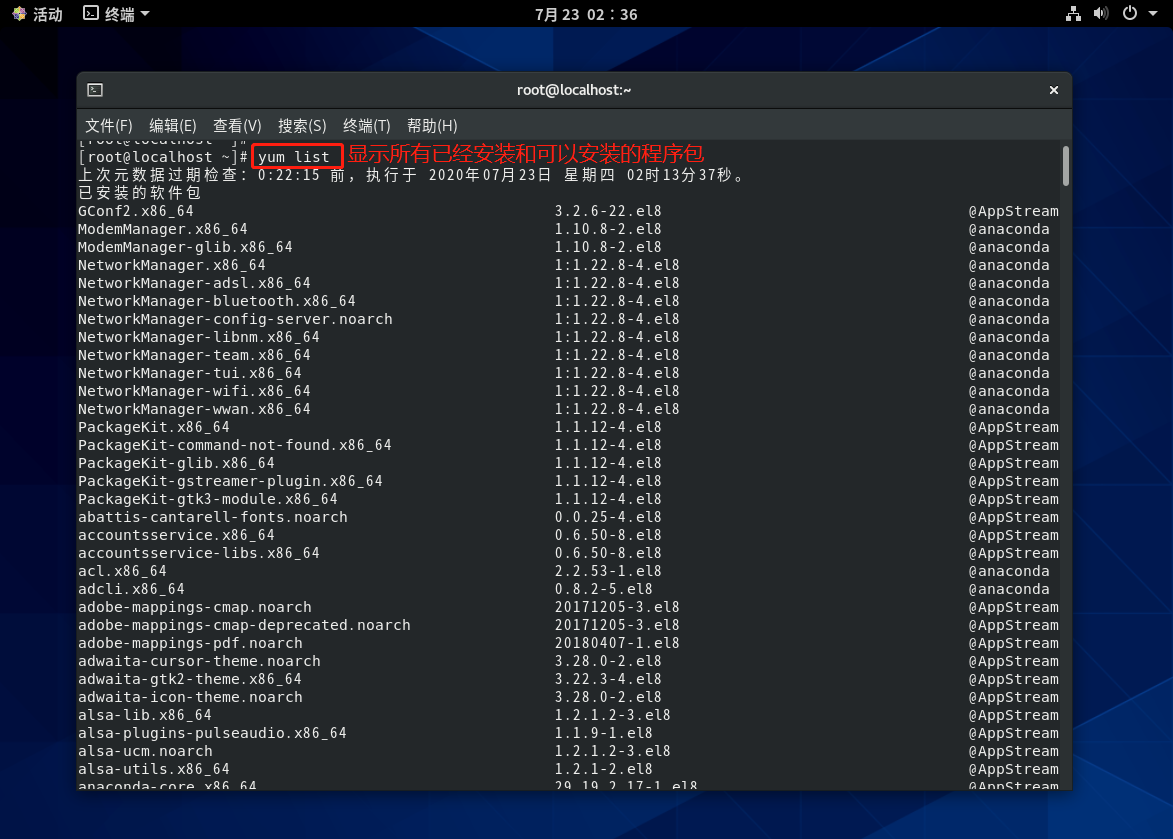The image size is (1173, 839).
Task: Open the 文件(F) menu
Action: pos(109,125)
